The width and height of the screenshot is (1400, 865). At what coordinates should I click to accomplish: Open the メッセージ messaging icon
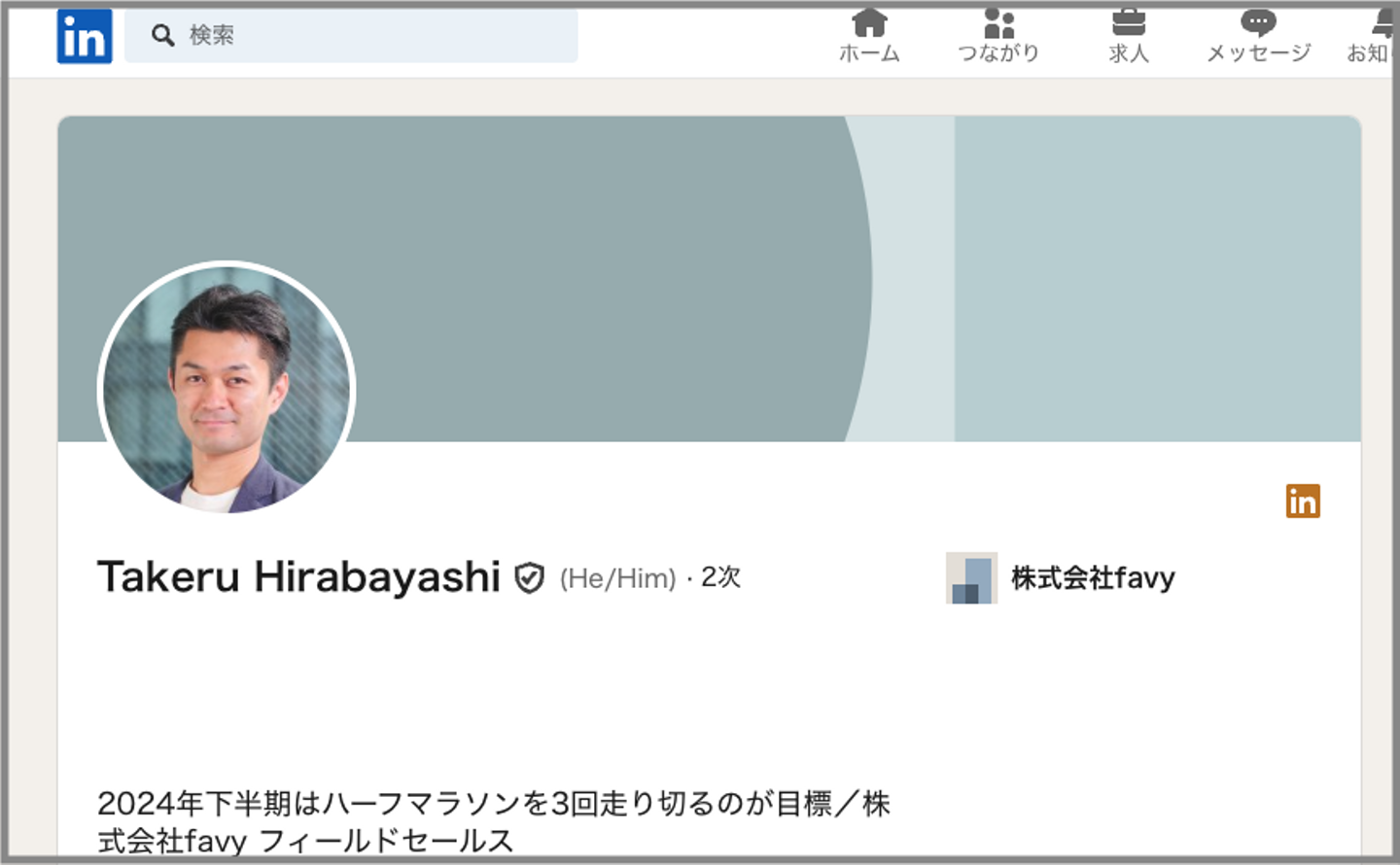coord(1258,21)
